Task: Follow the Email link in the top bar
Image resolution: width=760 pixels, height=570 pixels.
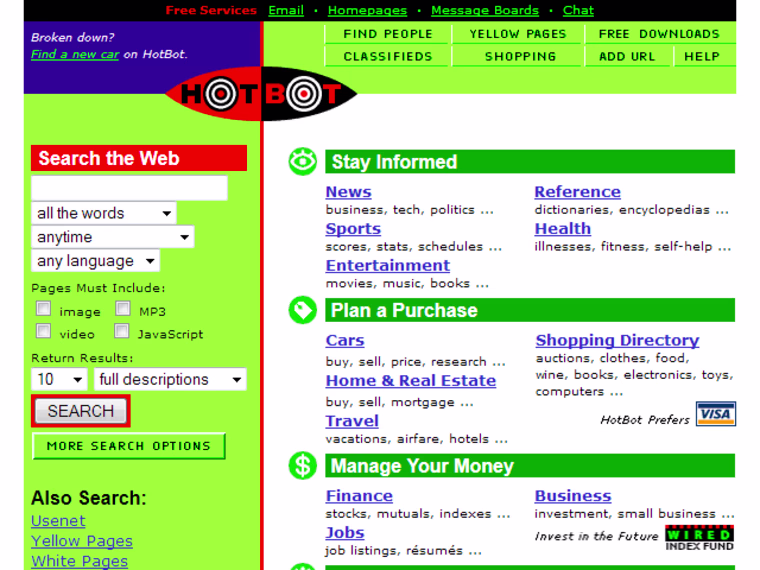Action: (x=286, y=10)
